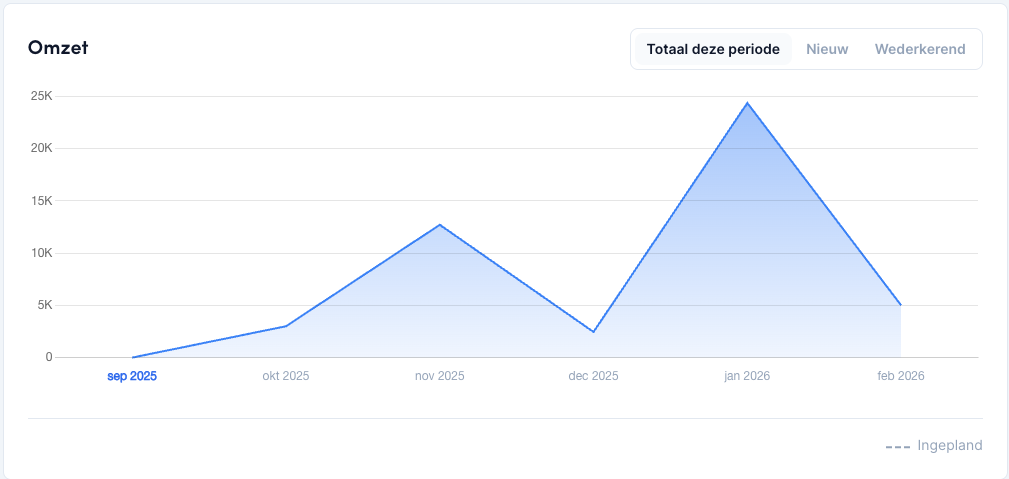Select the okt 2025 axis label
The image size is (1009, 479).
pos(286,377)
